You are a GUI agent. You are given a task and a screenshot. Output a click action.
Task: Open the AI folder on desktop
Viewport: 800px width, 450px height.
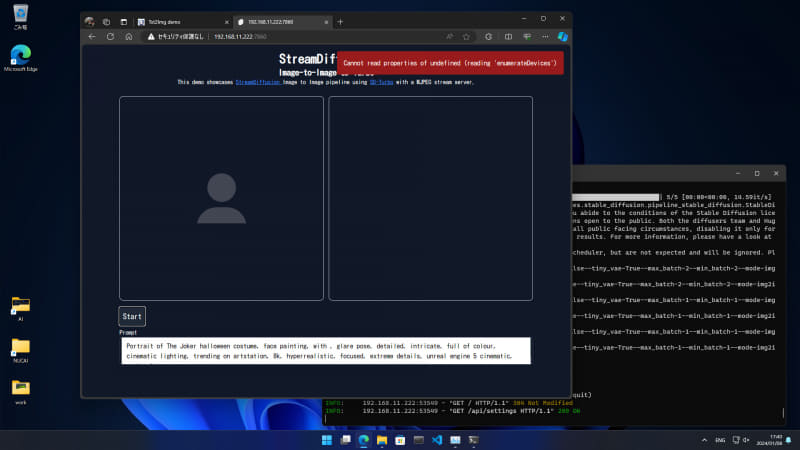click(x=20, y=309)
